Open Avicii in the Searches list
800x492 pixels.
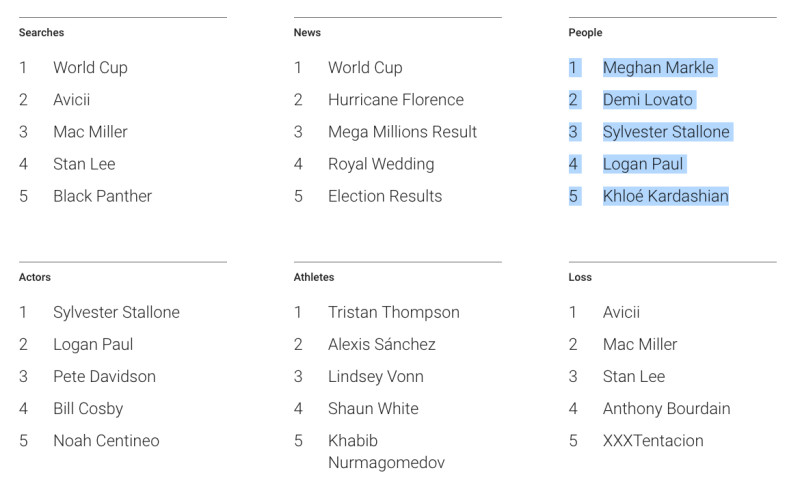click(71, 100)
